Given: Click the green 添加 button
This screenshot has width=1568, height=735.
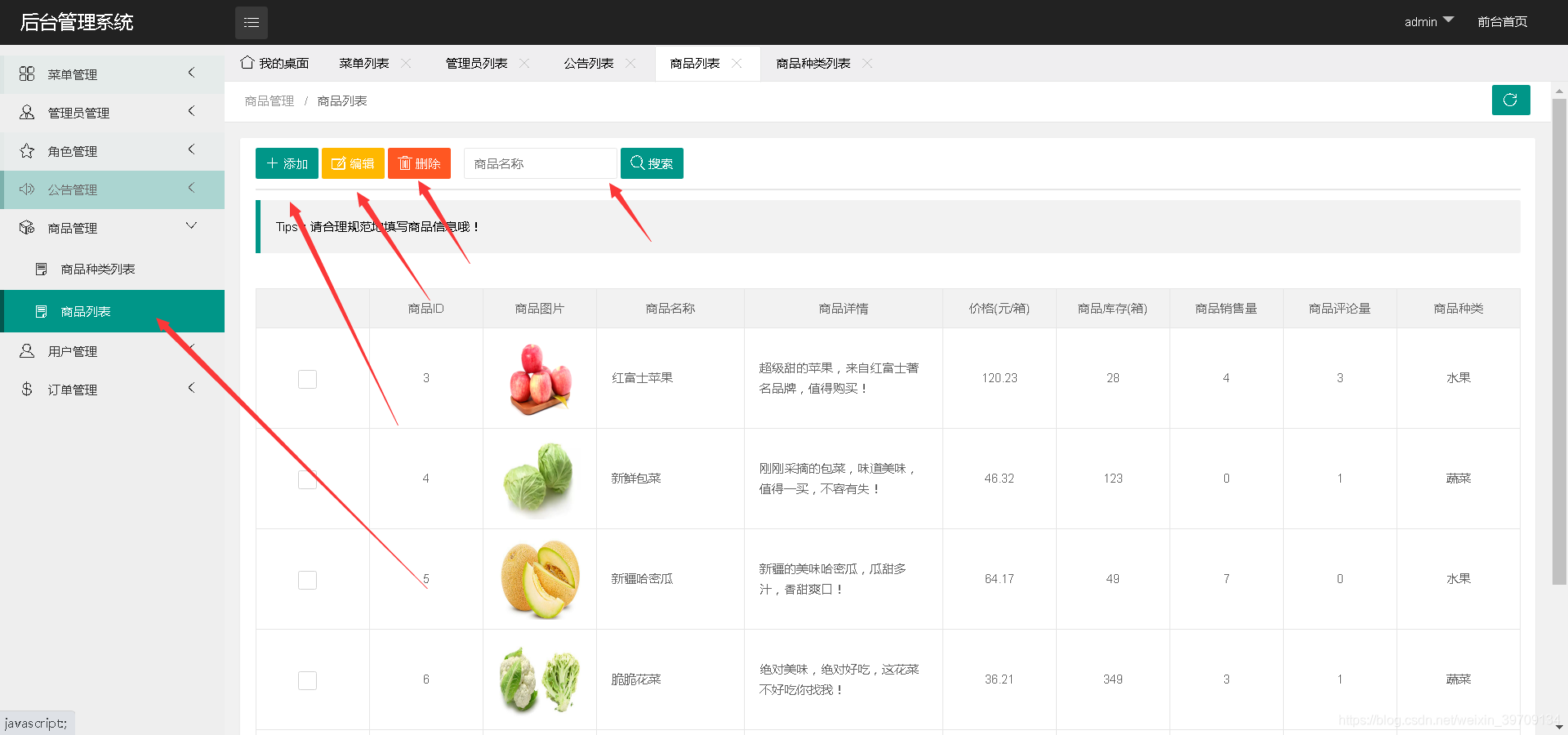Looking at the screenshot, I should point(287,163).
